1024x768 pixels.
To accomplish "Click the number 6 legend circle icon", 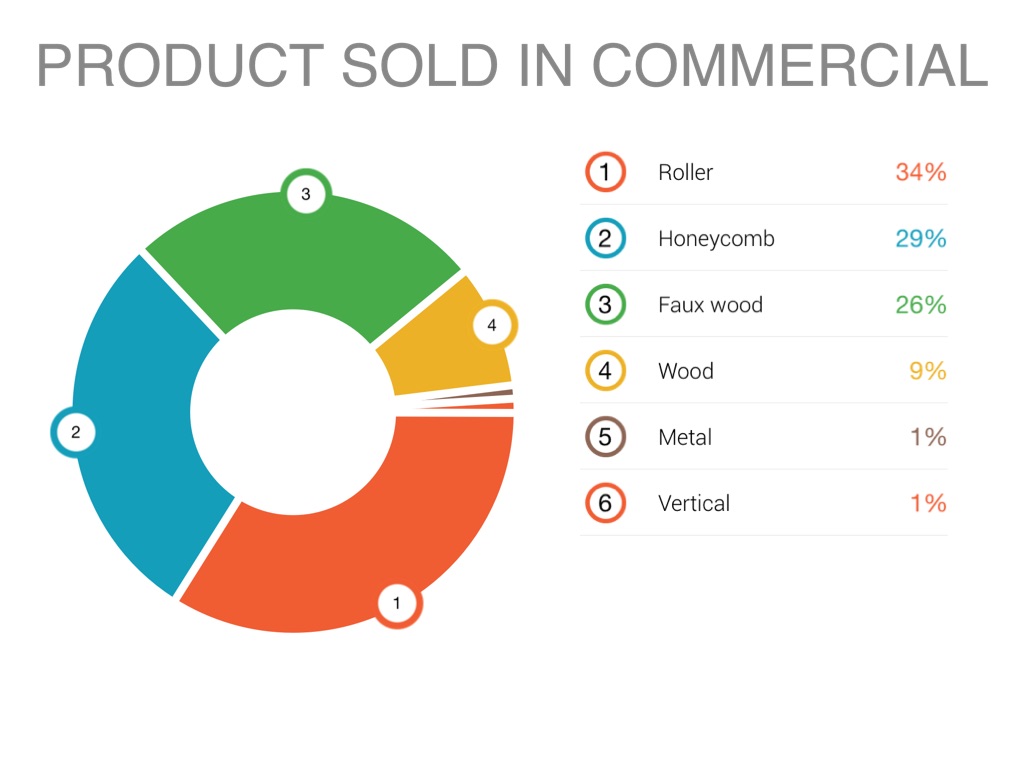I will pos(605,503).
